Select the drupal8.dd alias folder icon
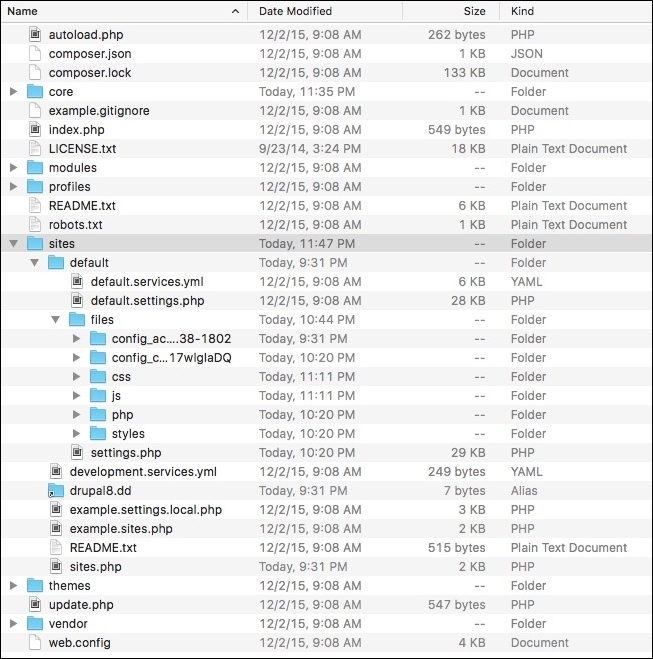Screen dimensions: 653x659 click(x=55, y=490)
